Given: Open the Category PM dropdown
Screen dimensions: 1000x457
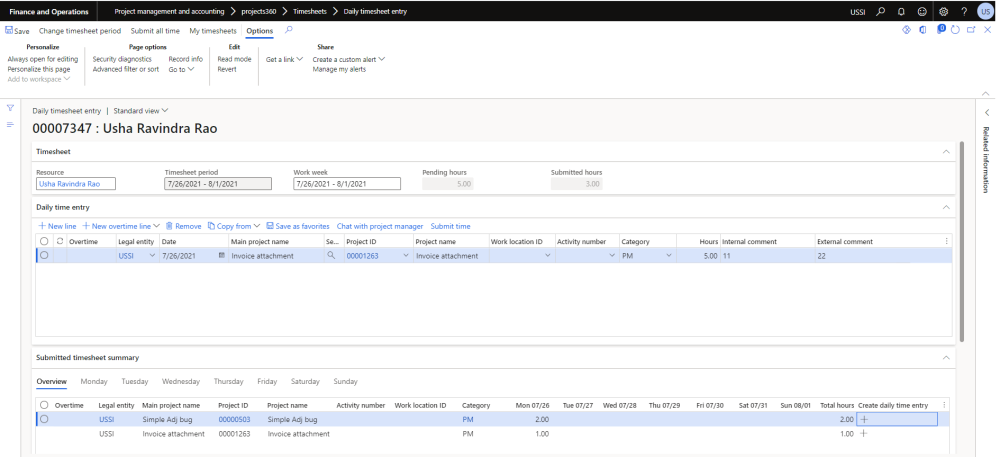Looking at the screenshot, I should 669,256.
